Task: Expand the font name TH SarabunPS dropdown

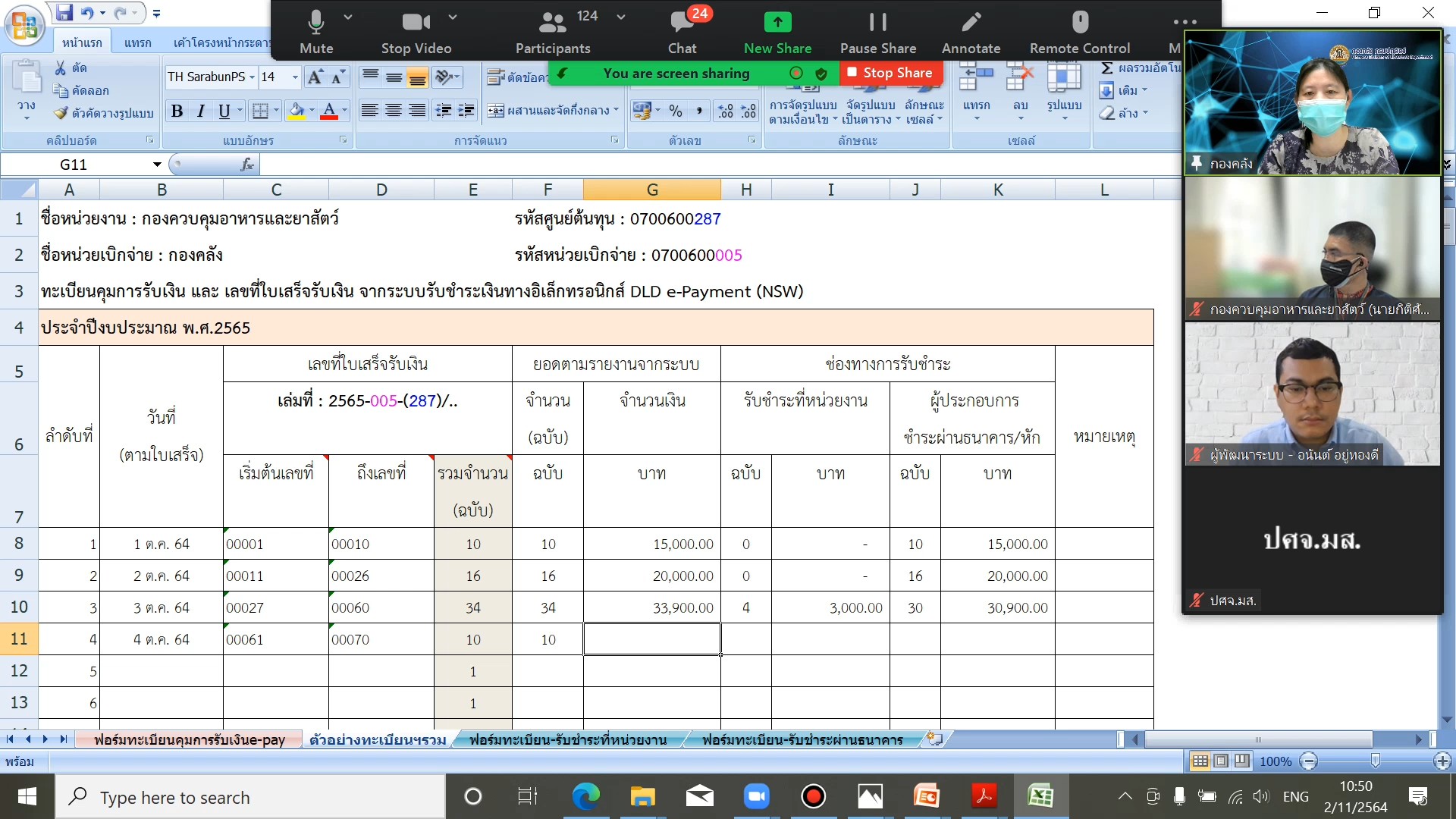Action: pyautogui.click(x=252, y=77)
